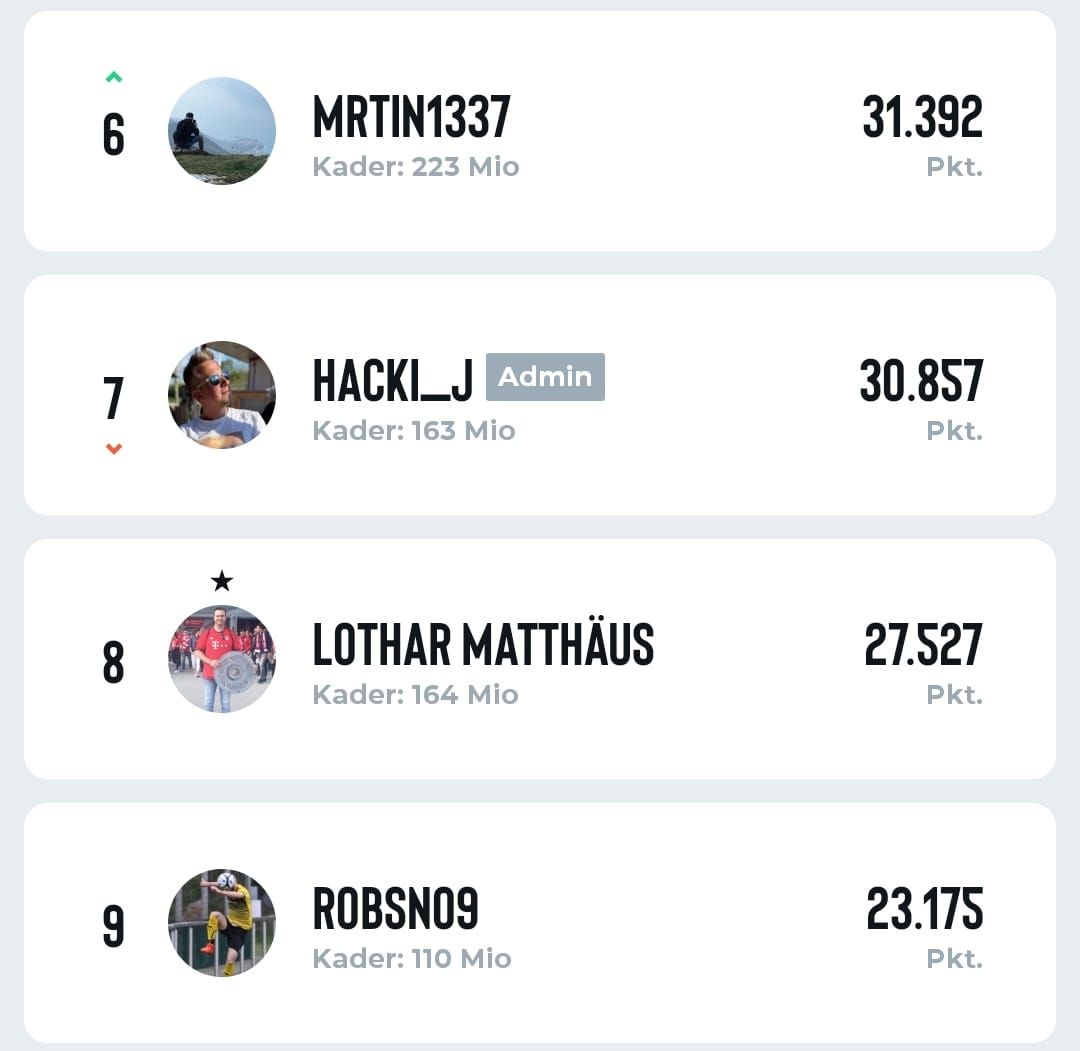Open HACKI_J's profile picture
The height and width of the screenshot is (1051, 1080).
pos(222,395)
